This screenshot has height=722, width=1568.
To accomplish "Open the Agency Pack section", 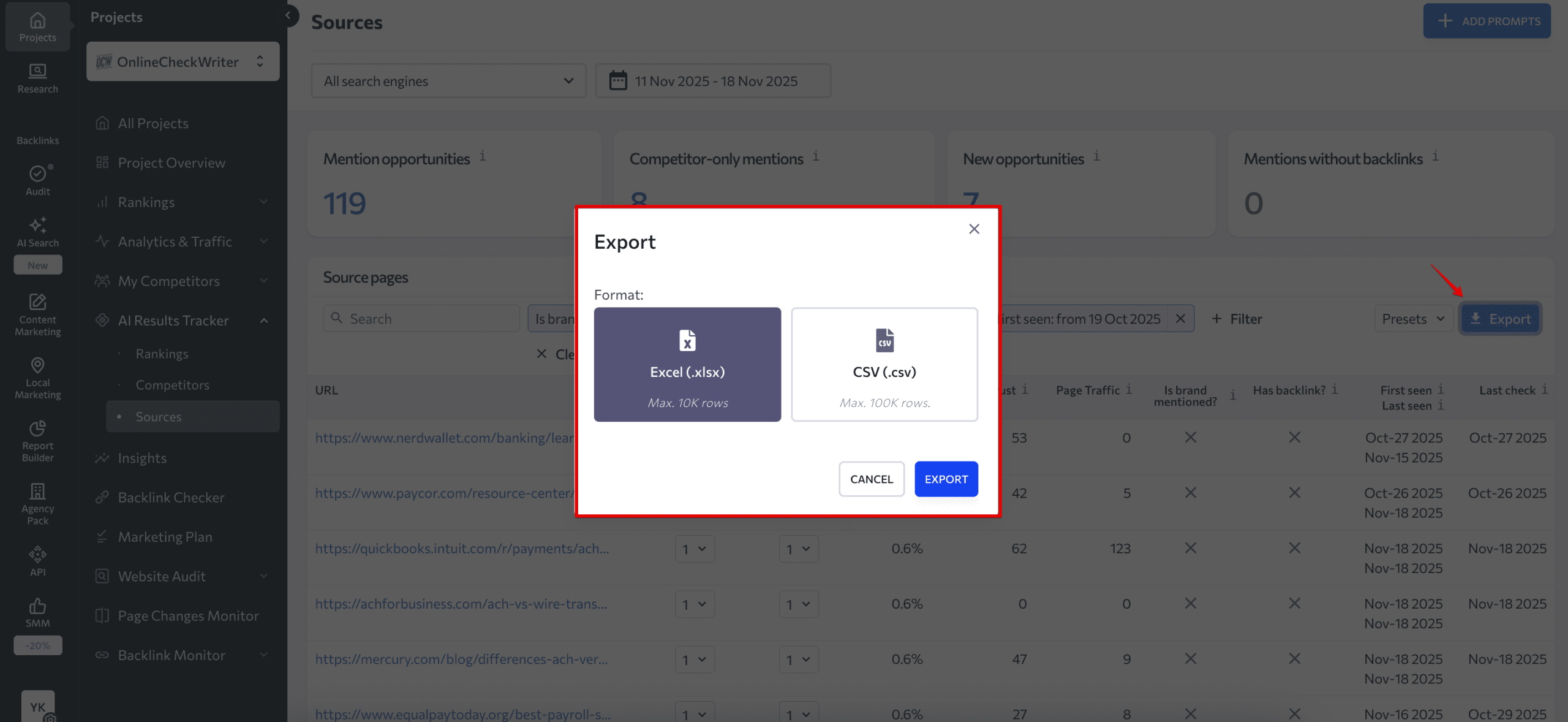I will point(37,501).
